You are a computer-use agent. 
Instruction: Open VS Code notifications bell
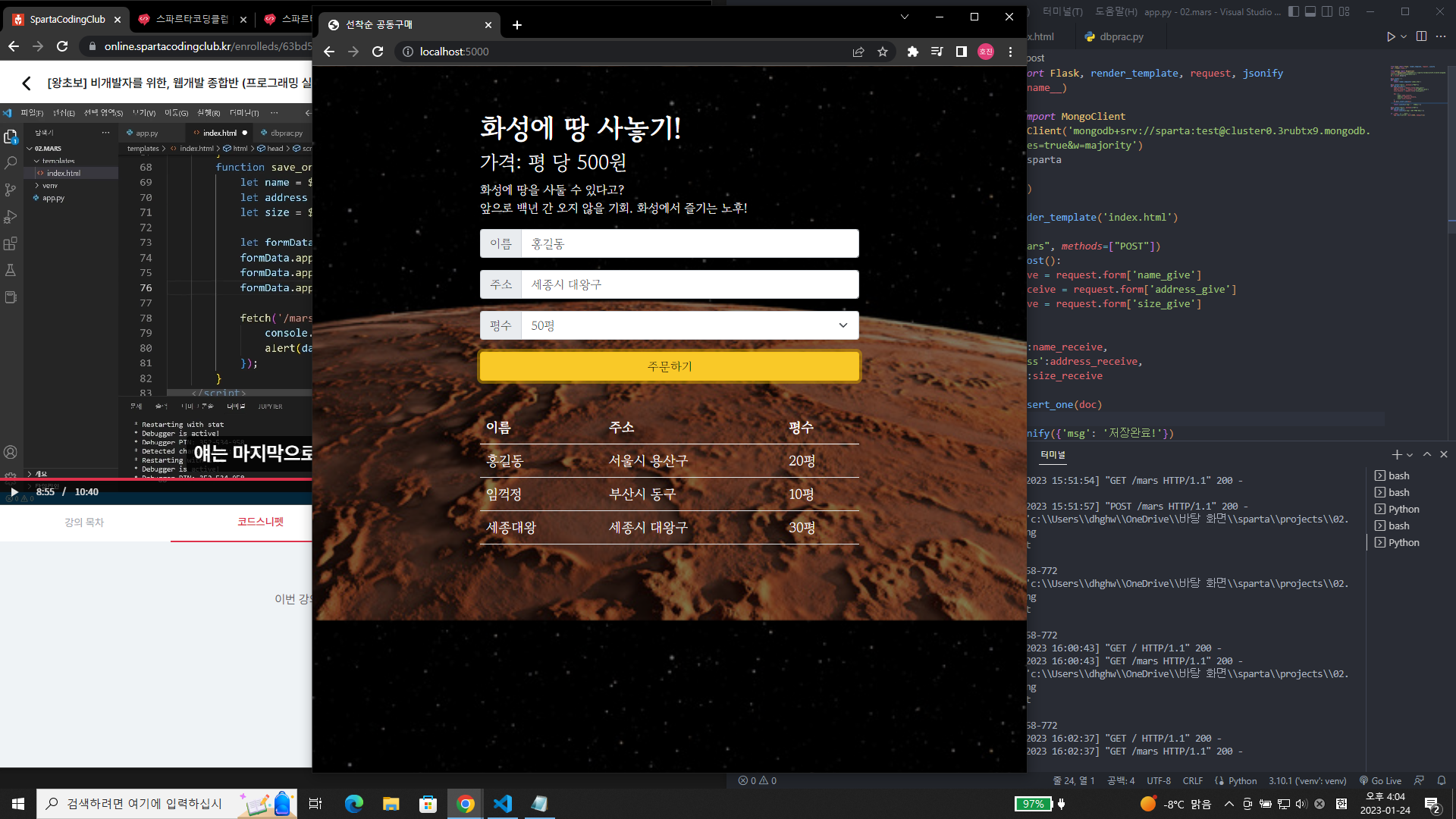pyautogui.click(x=1442, y=780)
